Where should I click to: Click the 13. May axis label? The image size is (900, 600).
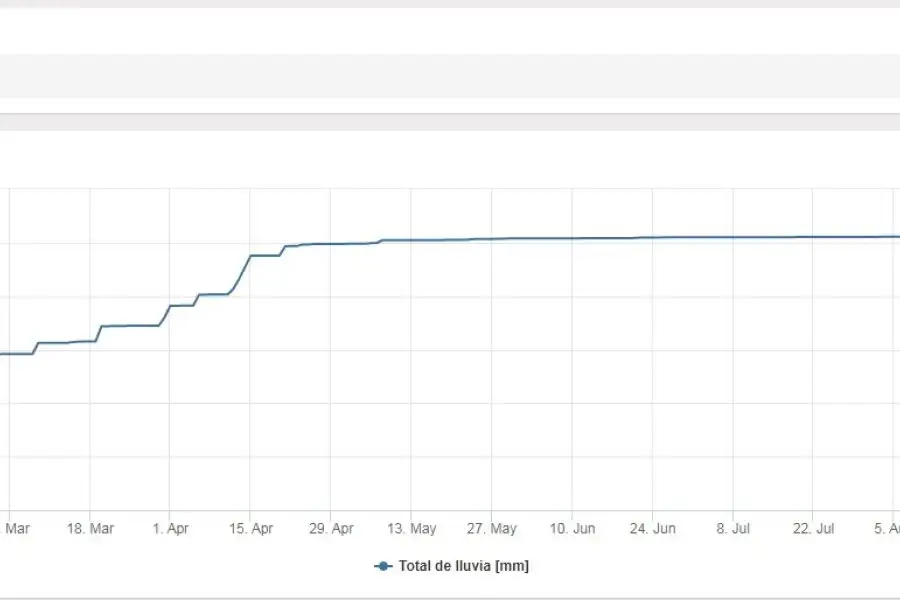(x=412, y=528)
